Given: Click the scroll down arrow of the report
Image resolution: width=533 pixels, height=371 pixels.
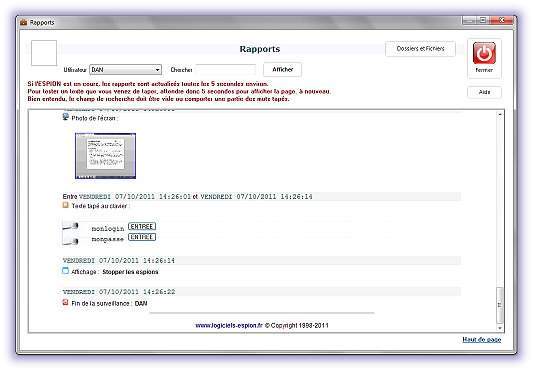Looking at the screenshot, I should click(x=500, y=328).
